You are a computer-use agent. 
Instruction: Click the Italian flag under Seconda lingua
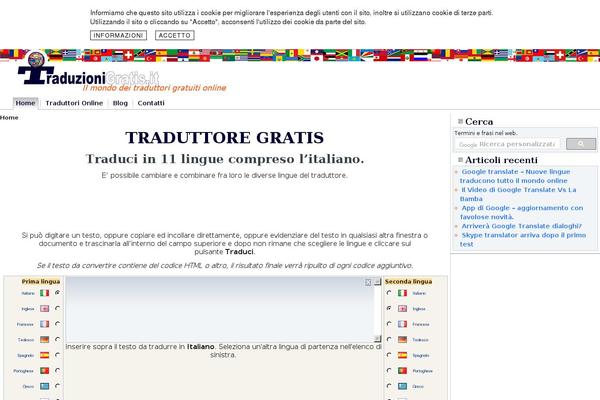click(402, 293)
